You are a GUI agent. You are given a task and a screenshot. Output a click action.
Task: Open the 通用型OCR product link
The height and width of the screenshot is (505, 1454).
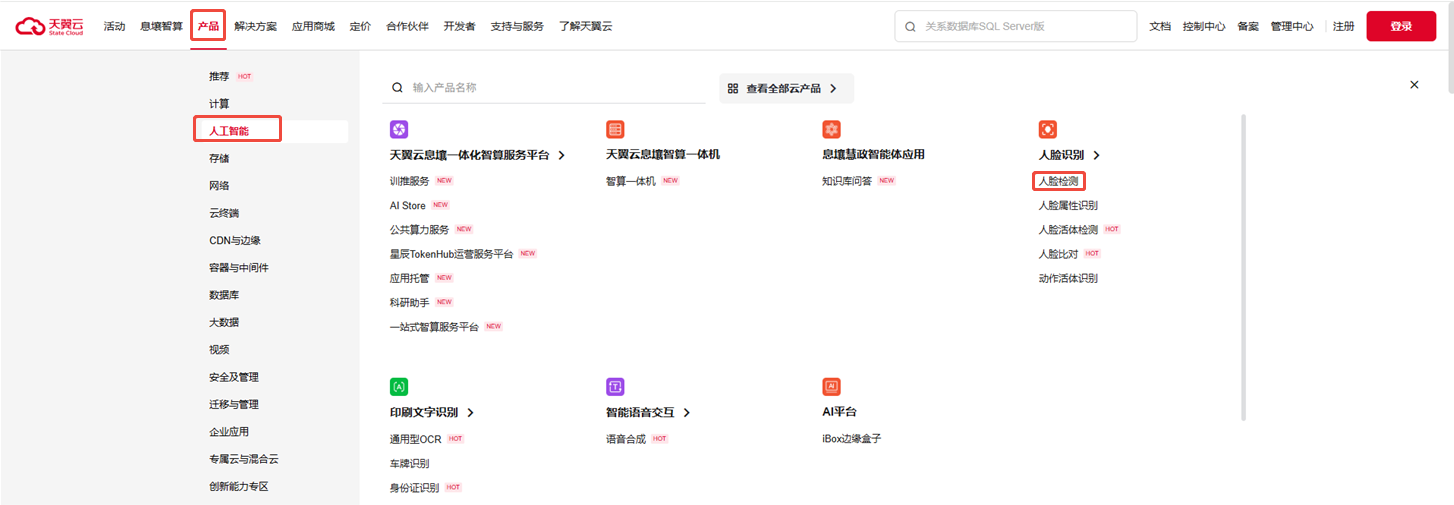coord(416,439)
